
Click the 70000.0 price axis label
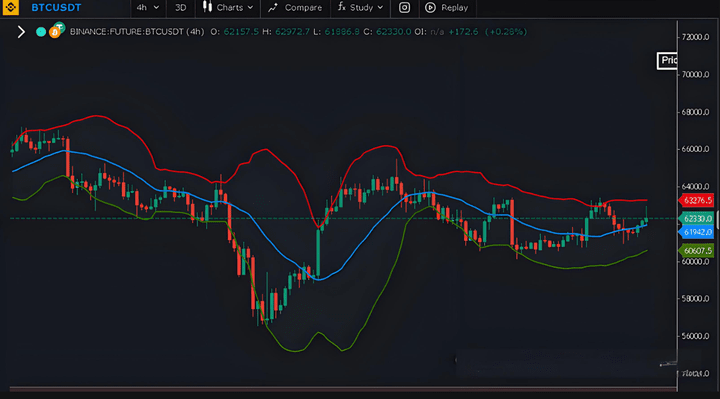pyautogui.click(x=696, y=74)
